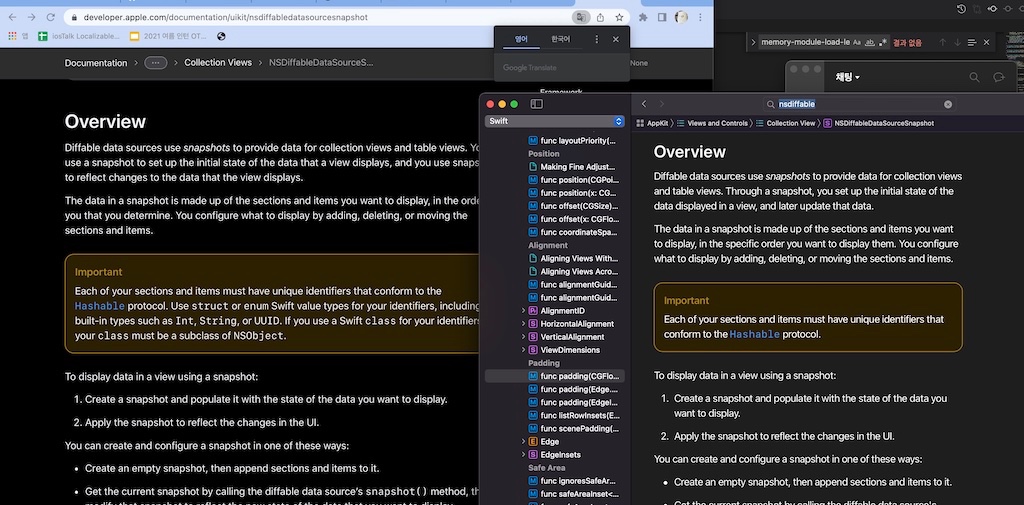This screenshot has width=1024, height=505.
Task: Expand the EdgeInsets tree item
Action: click(523, 454)
